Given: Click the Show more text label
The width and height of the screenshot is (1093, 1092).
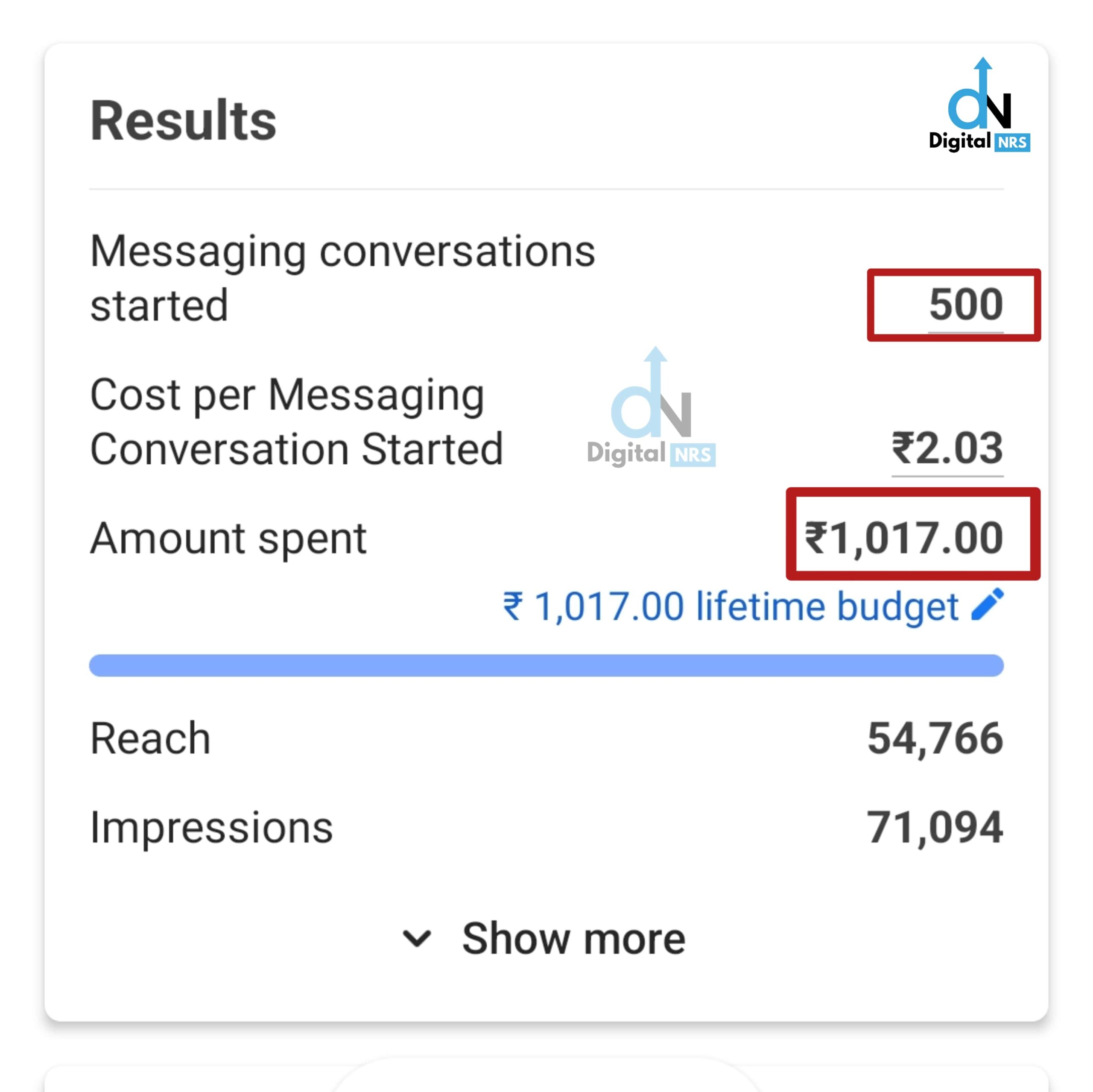Looking at the screenshot, I should pyautogui.click(x=573, y=939).
